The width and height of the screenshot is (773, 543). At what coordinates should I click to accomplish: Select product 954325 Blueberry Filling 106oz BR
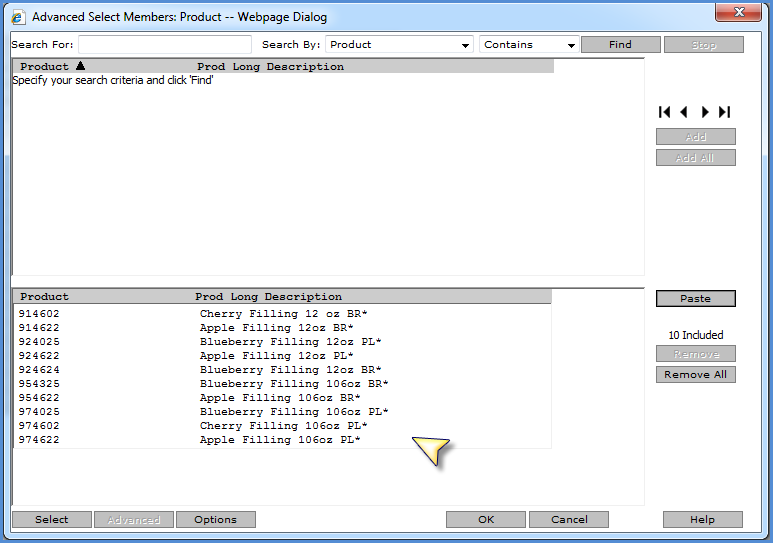click(x=282, y=384)
